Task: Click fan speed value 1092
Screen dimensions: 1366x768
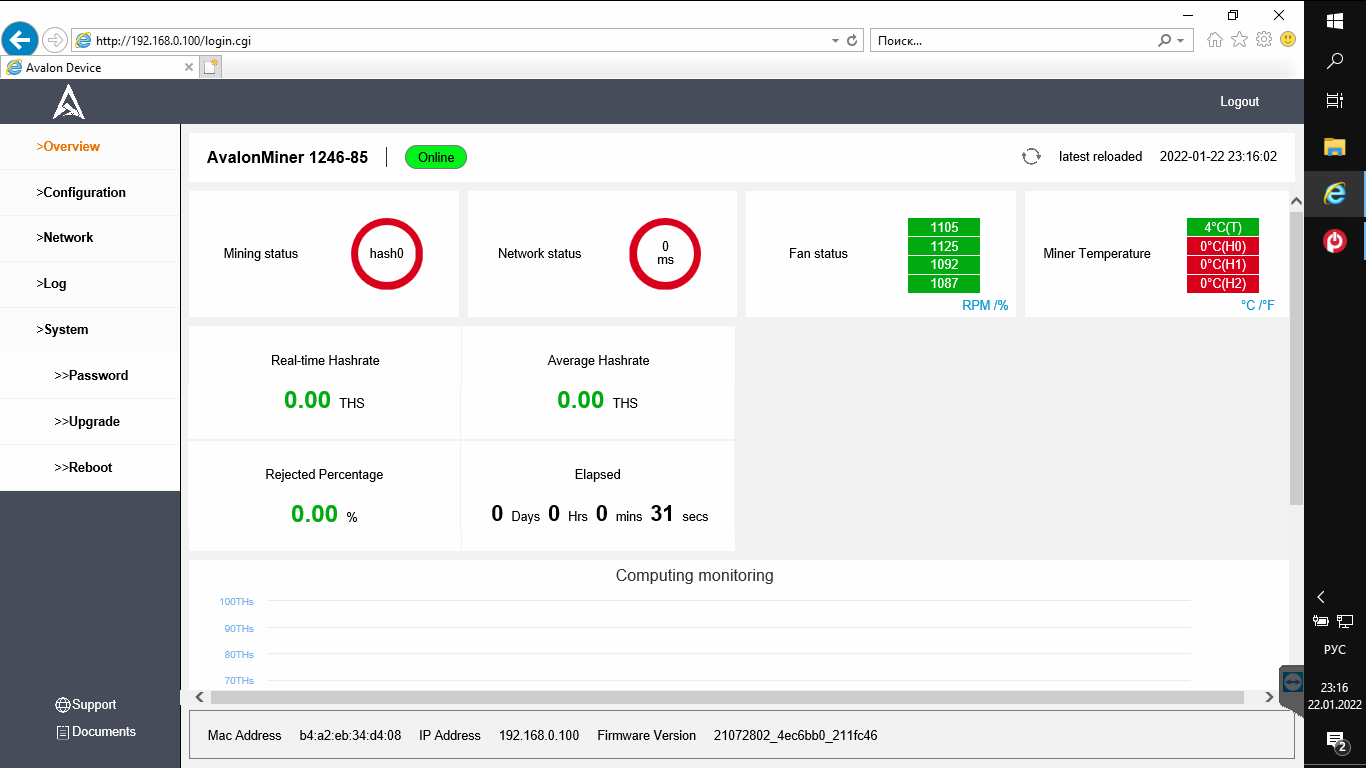Action: 944,265
